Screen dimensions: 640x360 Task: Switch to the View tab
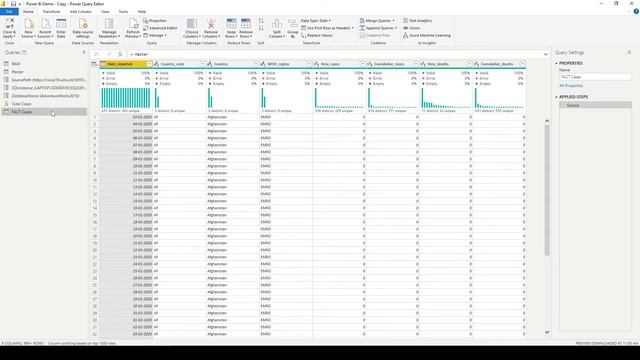pyautogui.click(x=105, y=11)
